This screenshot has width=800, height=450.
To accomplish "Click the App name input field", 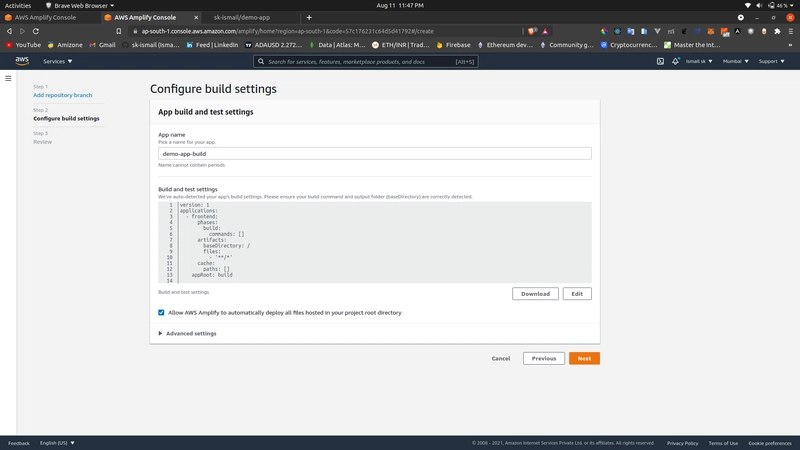I will 374,154.
